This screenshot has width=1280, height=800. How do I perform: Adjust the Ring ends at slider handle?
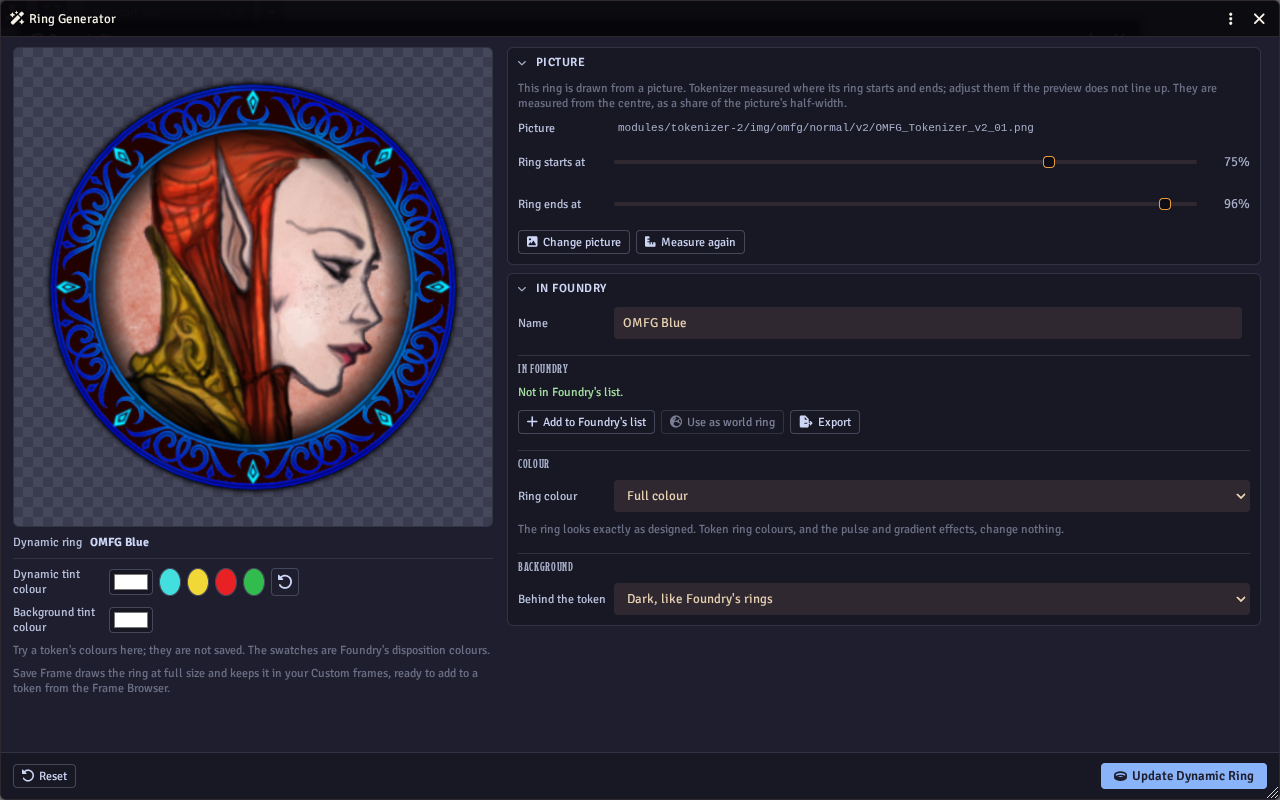[1165, 204]
